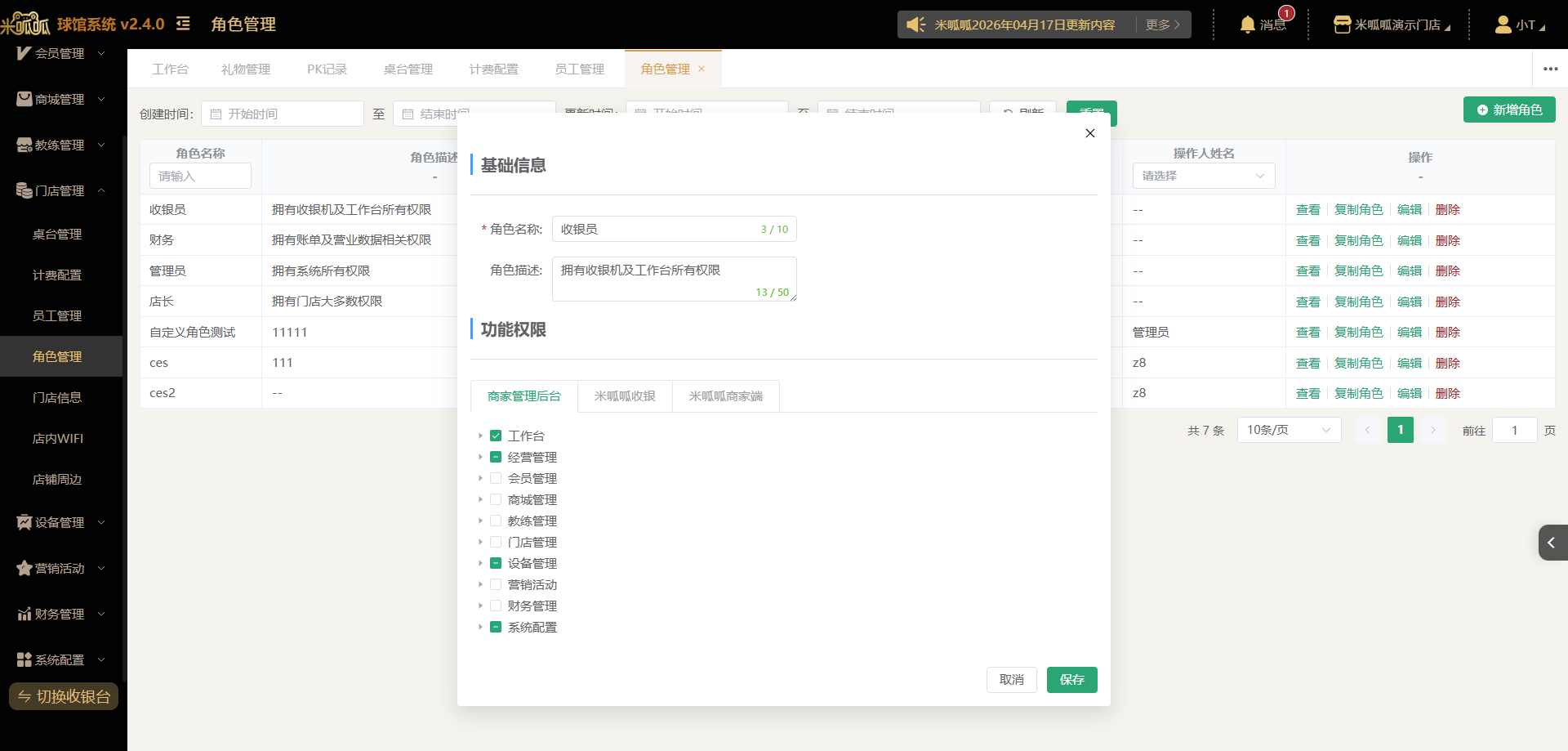Click the 会员管理 sidebar icon
This screenshot has height=751, width=1568.
(24, 53)
